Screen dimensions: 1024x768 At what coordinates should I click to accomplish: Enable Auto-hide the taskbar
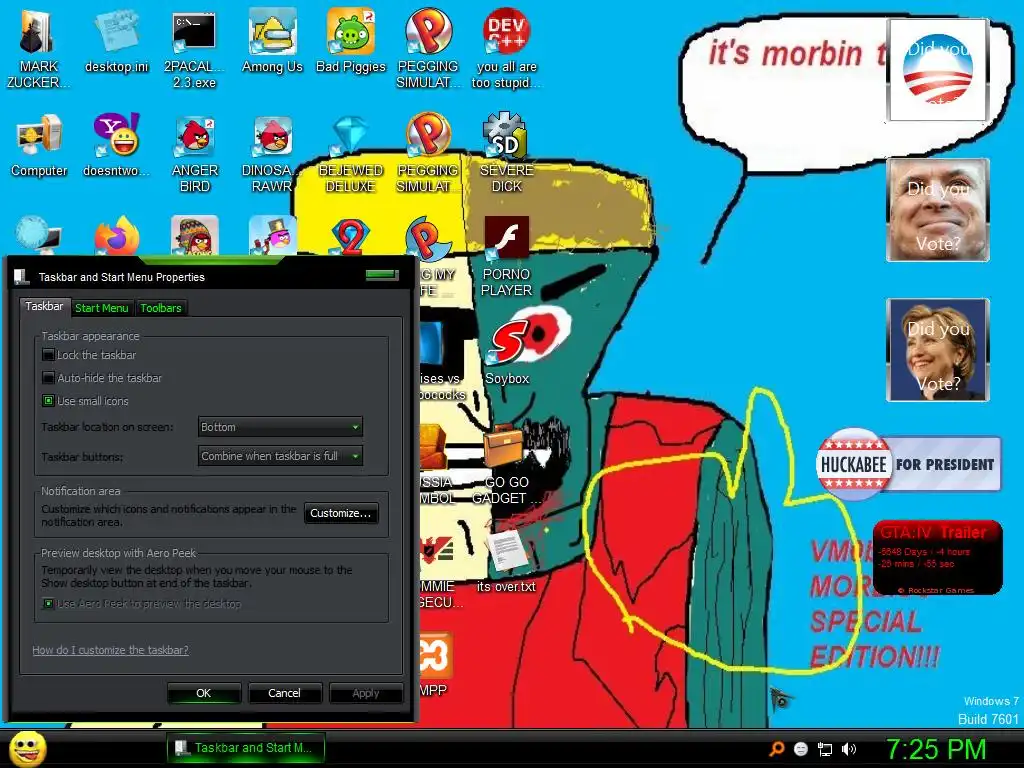[x=48, y=378]
